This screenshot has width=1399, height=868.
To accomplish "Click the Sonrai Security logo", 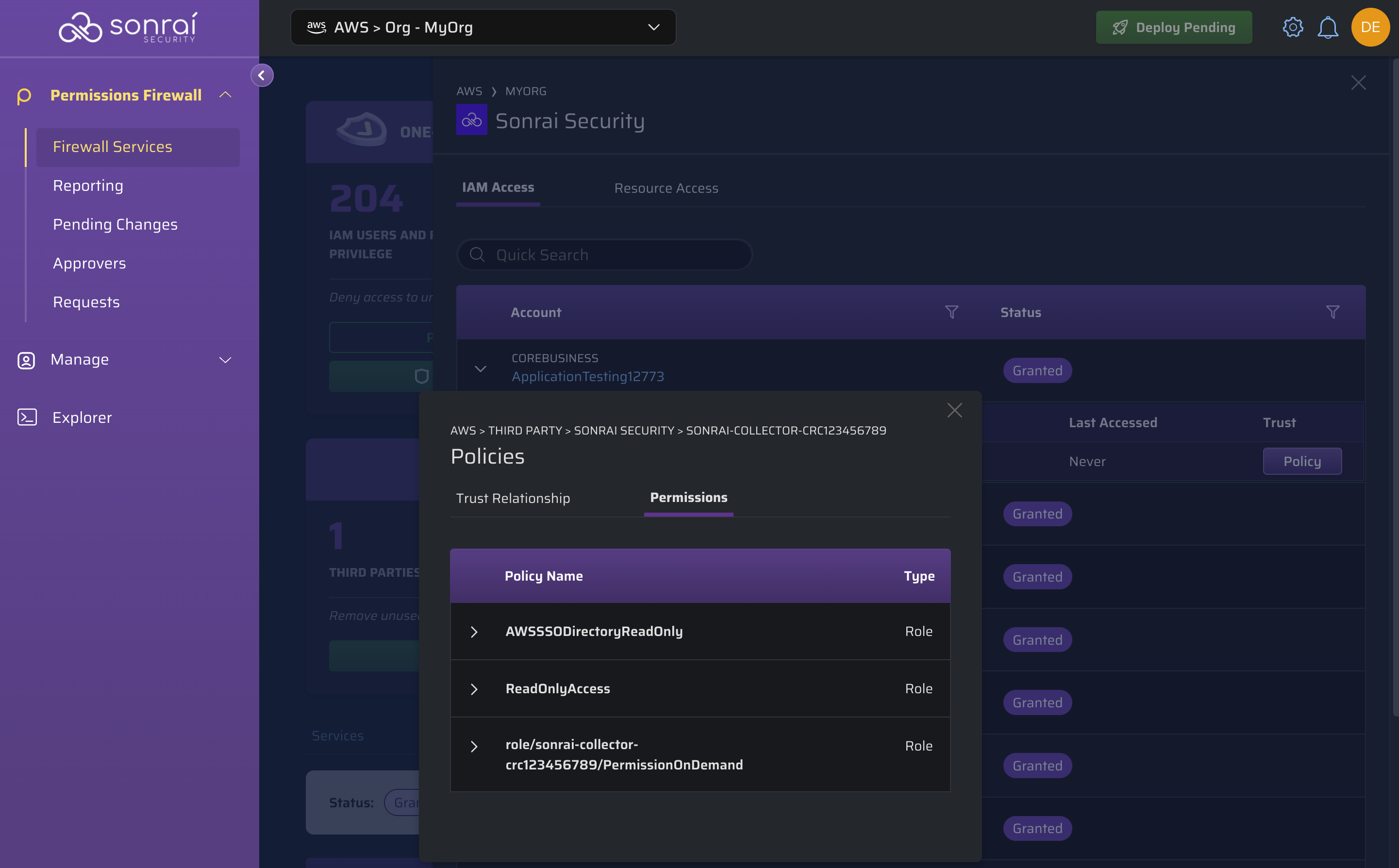I will pos(128,28).
